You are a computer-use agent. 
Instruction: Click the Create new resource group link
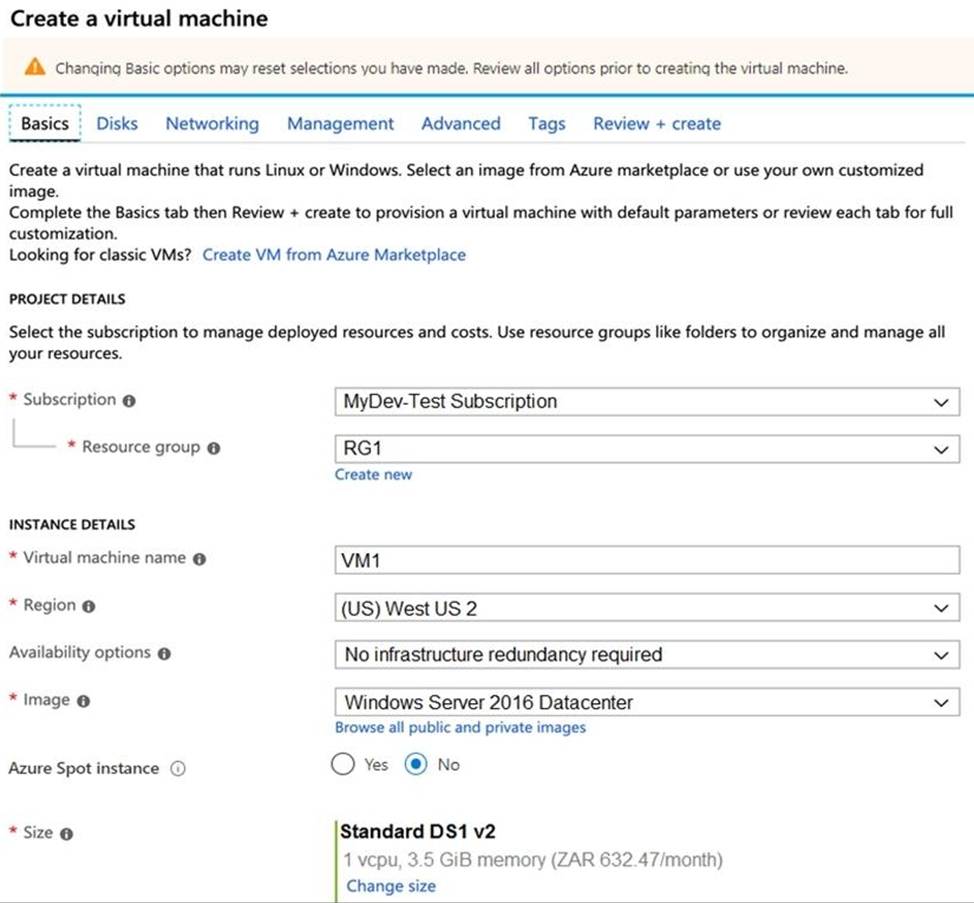point(373,475)
